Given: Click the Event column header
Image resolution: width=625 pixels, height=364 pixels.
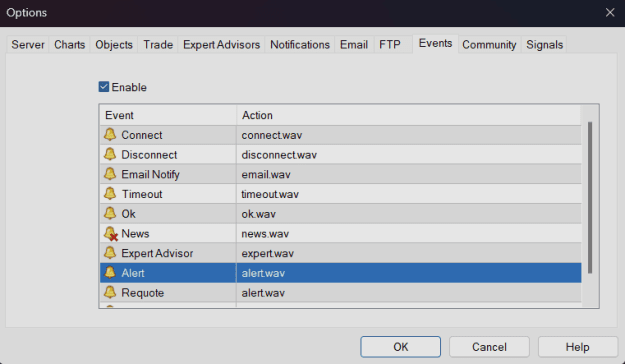Looking at the screenshot, I should [x=168, y=115].
